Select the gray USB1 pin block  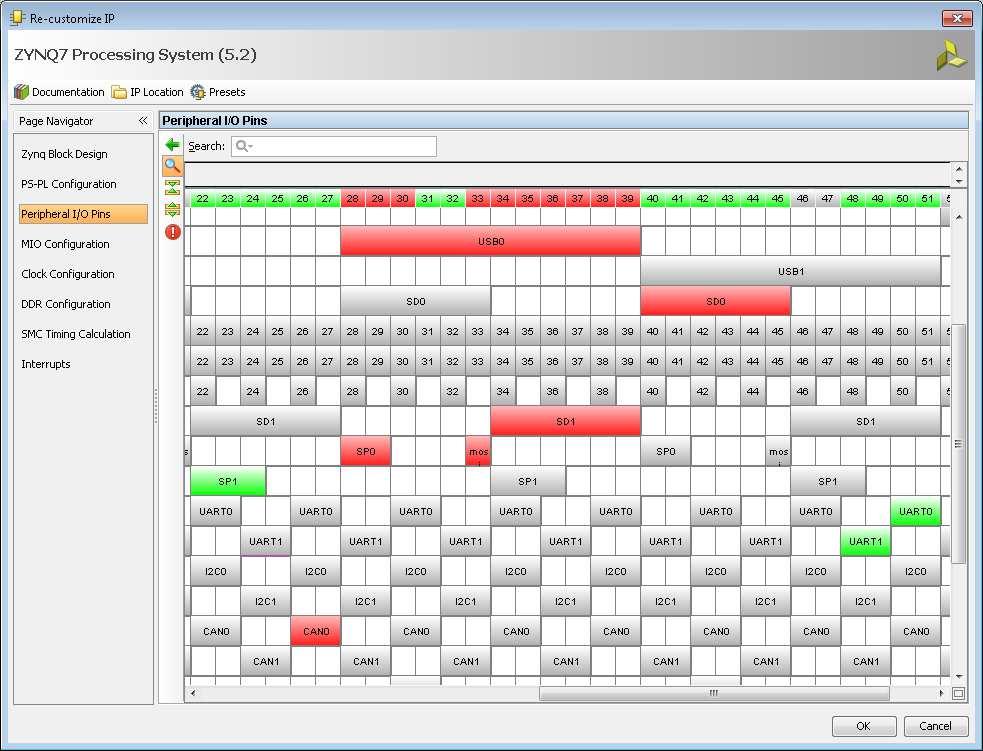coord(791,271)
